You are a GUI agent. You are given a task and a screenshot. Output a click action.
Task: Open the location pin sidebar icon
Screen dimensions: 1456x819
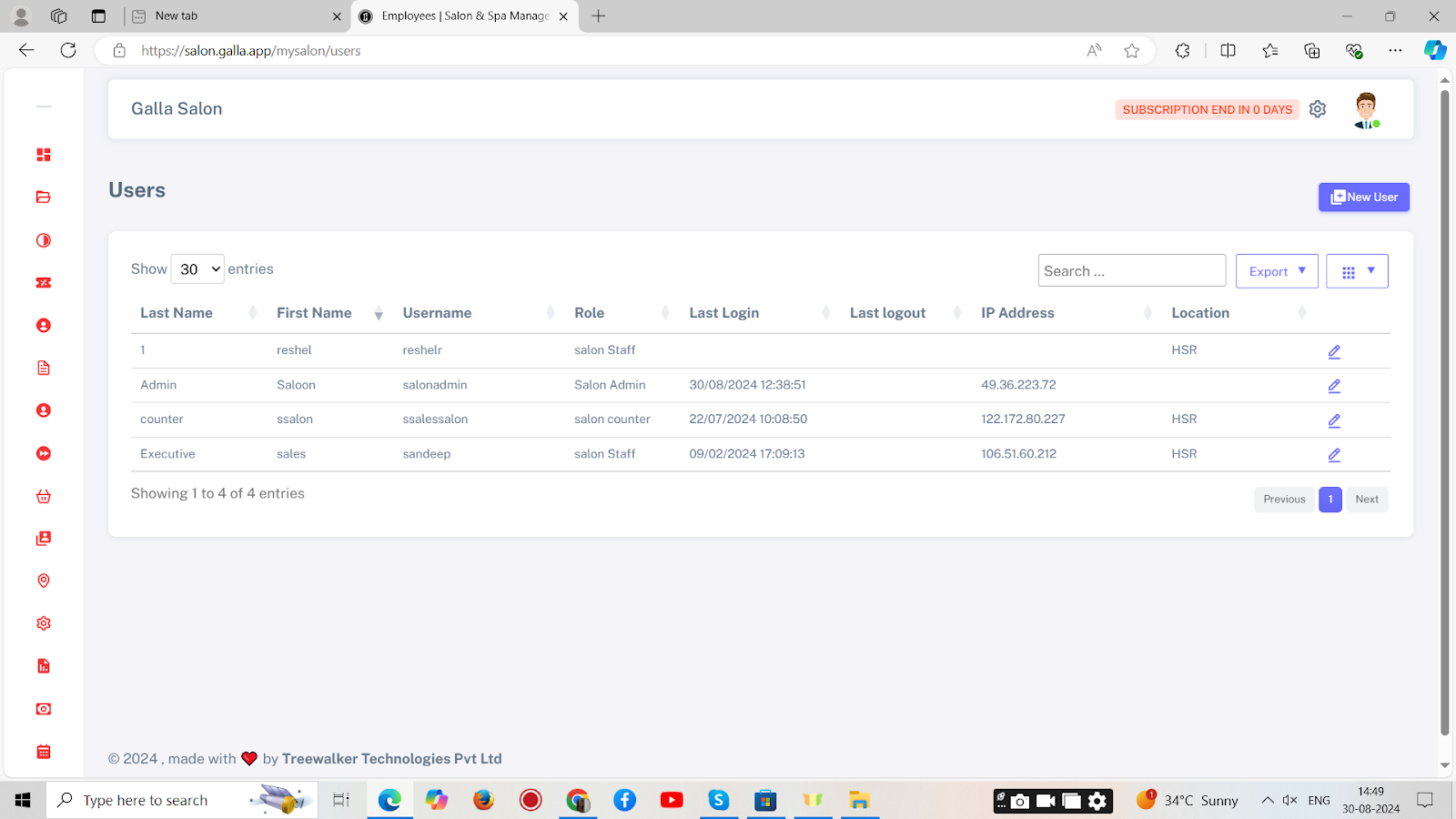pos(44,581)
